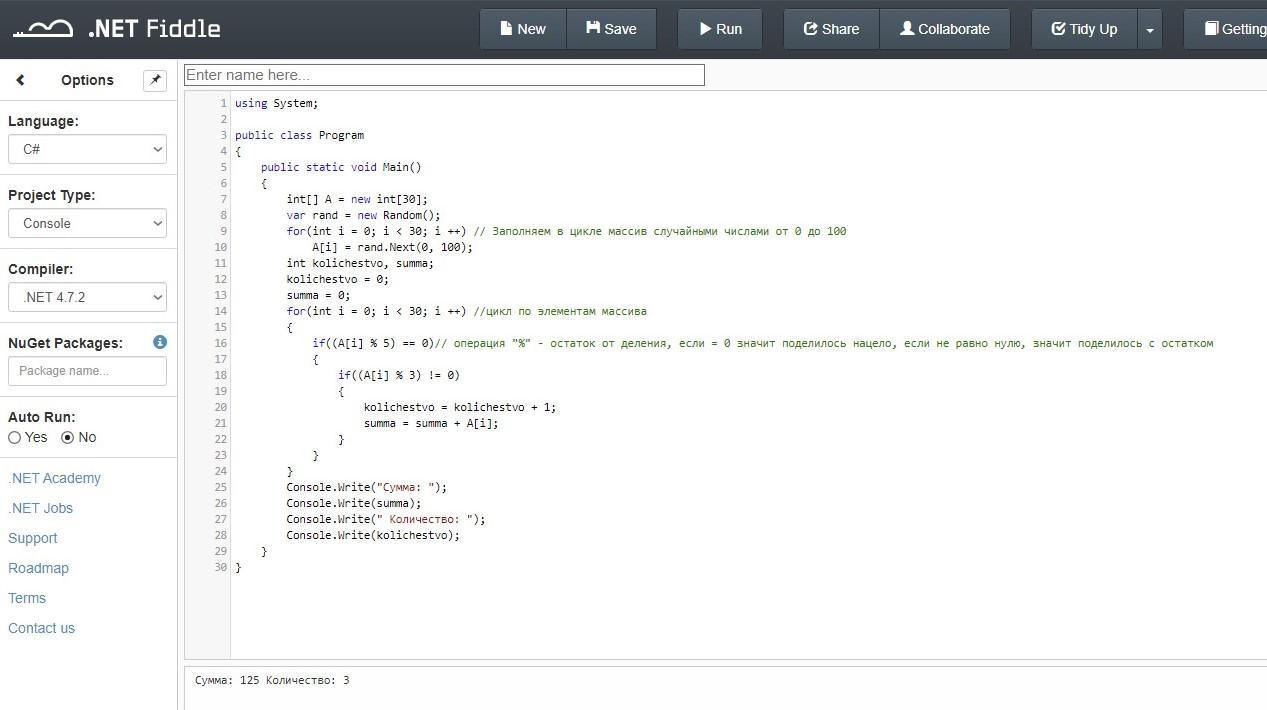The height and width of the screenshot is (710, 1267).
Task: Create a new fiddle with New
Action: pyautogui.click(x=522, y=29)
